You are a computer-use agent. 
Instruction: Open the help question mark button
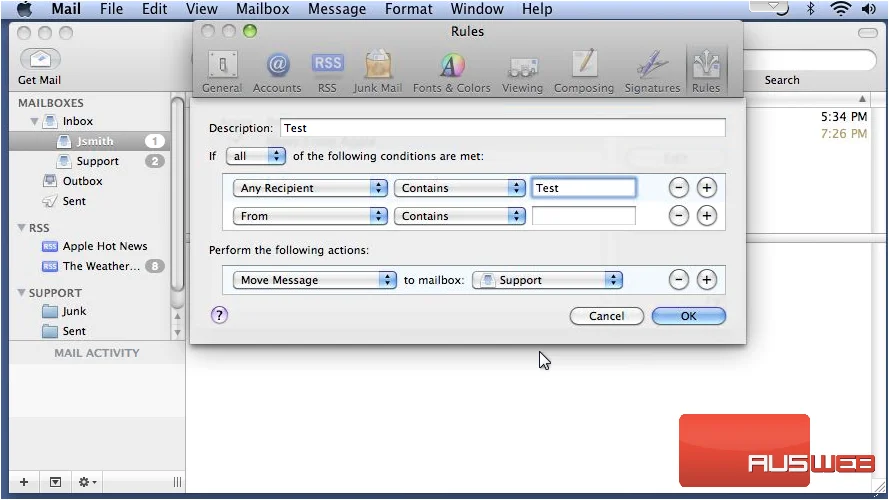click(219, 315)
